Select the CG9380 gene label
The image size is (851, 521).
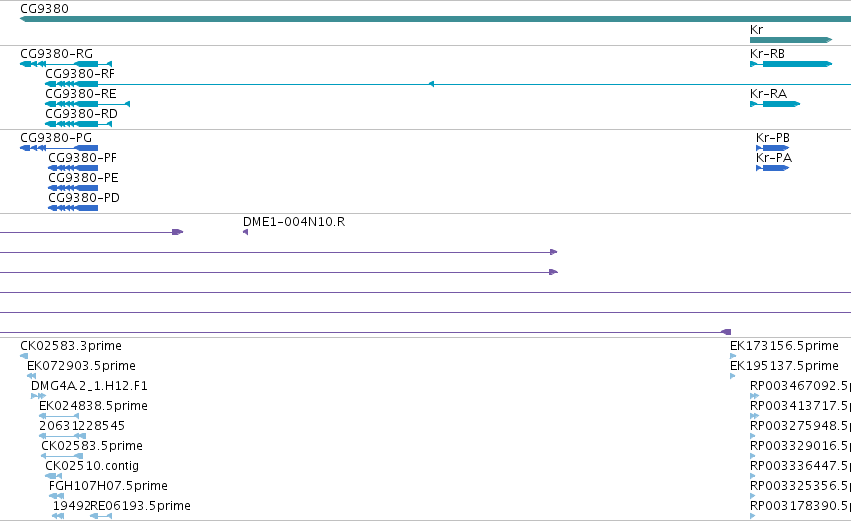point(45,9)
